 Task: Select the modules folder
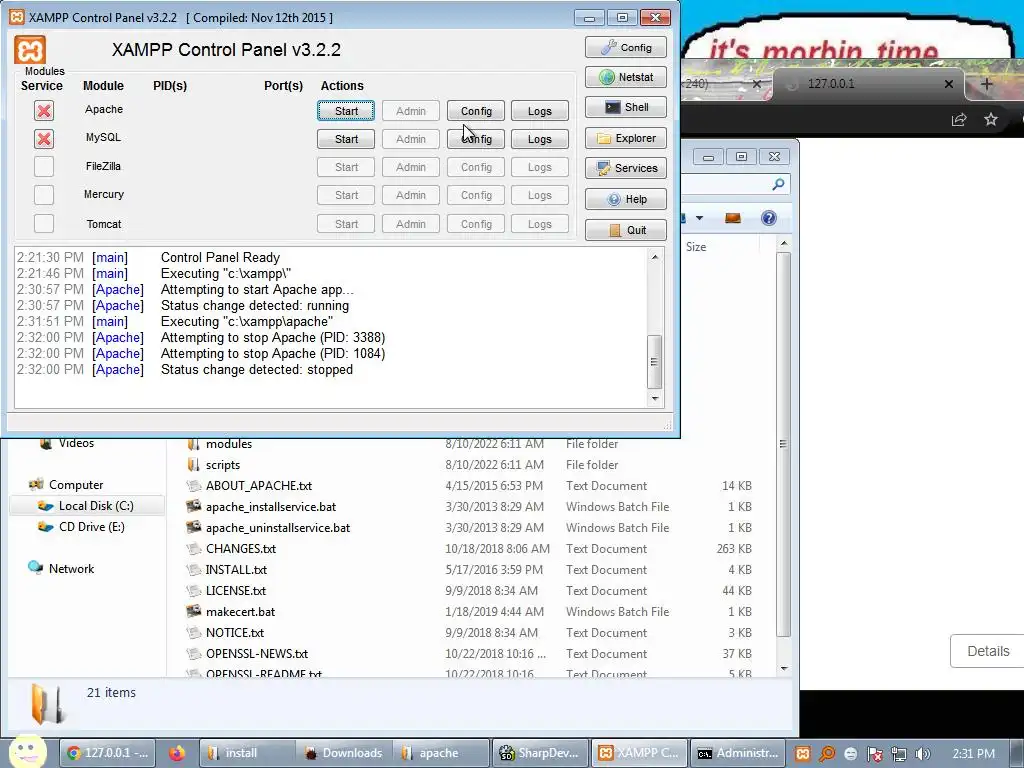pos(229,444)
